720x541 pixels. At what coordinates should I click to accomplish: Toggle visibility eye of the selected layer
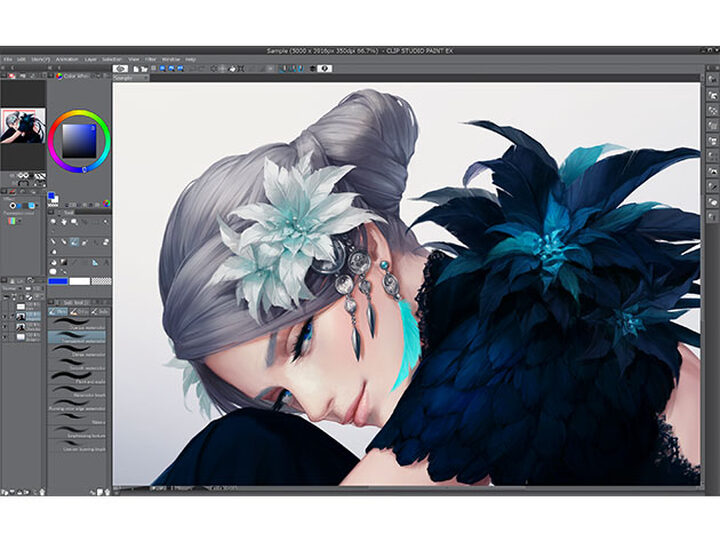click(x=6, y=317)
